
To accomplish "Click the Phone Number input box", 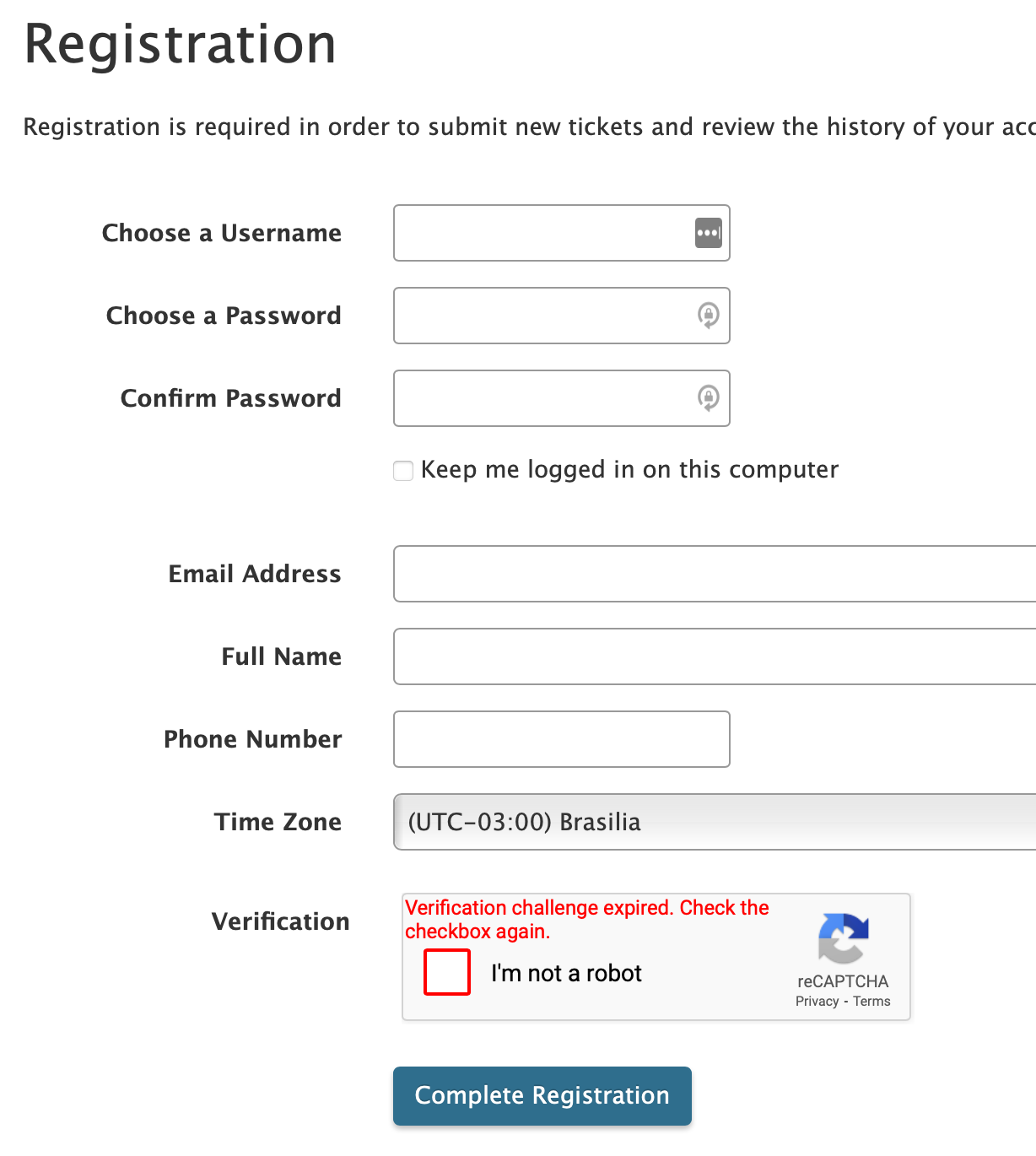I will (561, 739).
